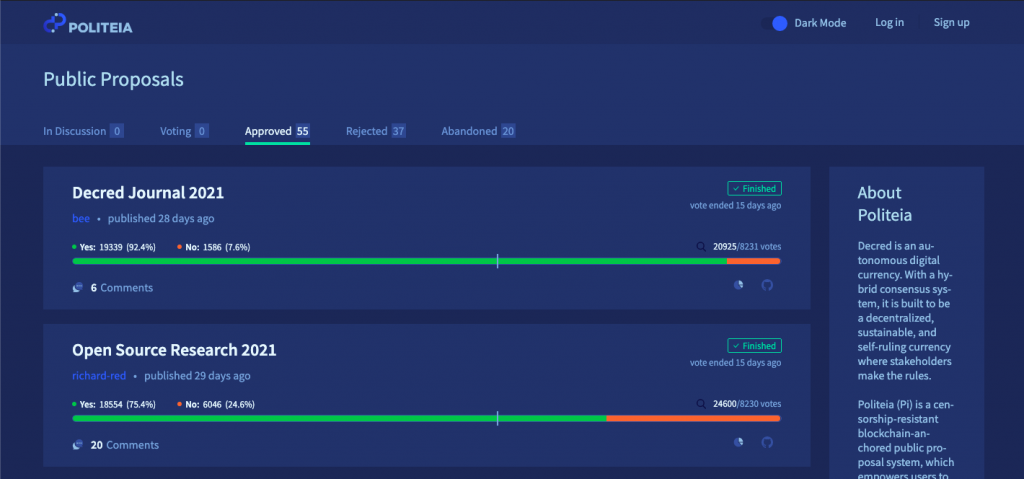Click the Open Source Research 2021 vote progress bar
This screenshot has width=1024, height=479.
(x=426, y=418)
